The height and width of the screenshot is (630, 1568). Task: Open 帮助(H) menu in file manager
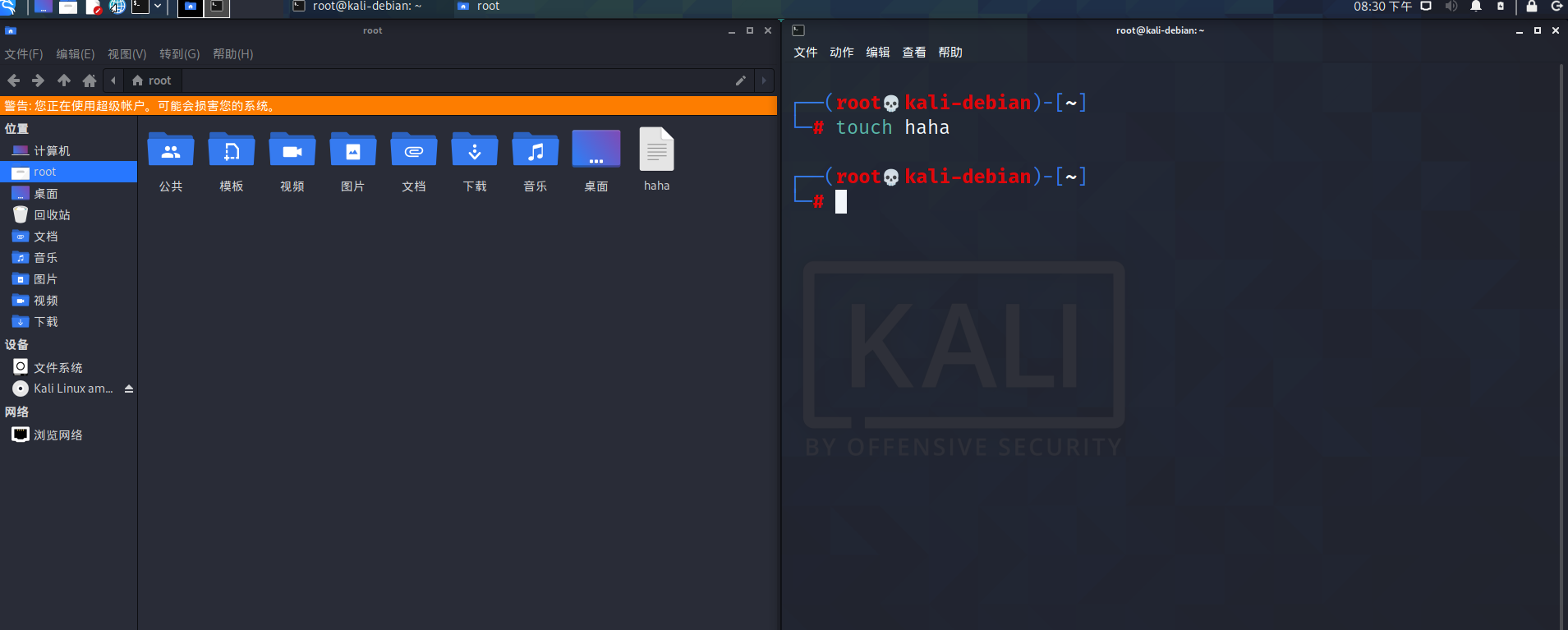(x=233, y=54)
